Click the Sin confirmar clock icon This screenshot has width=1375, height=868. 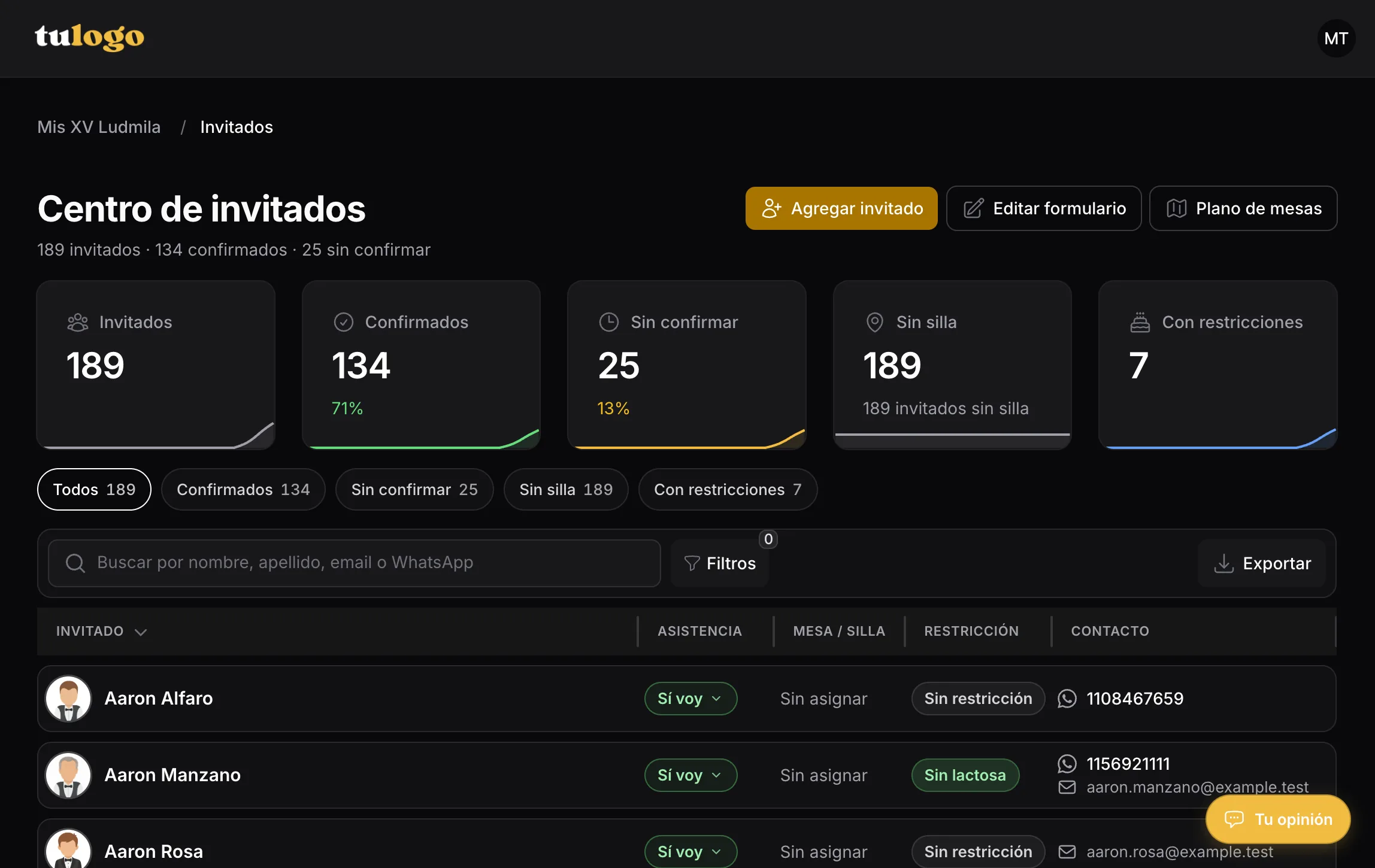pos(609,322)
